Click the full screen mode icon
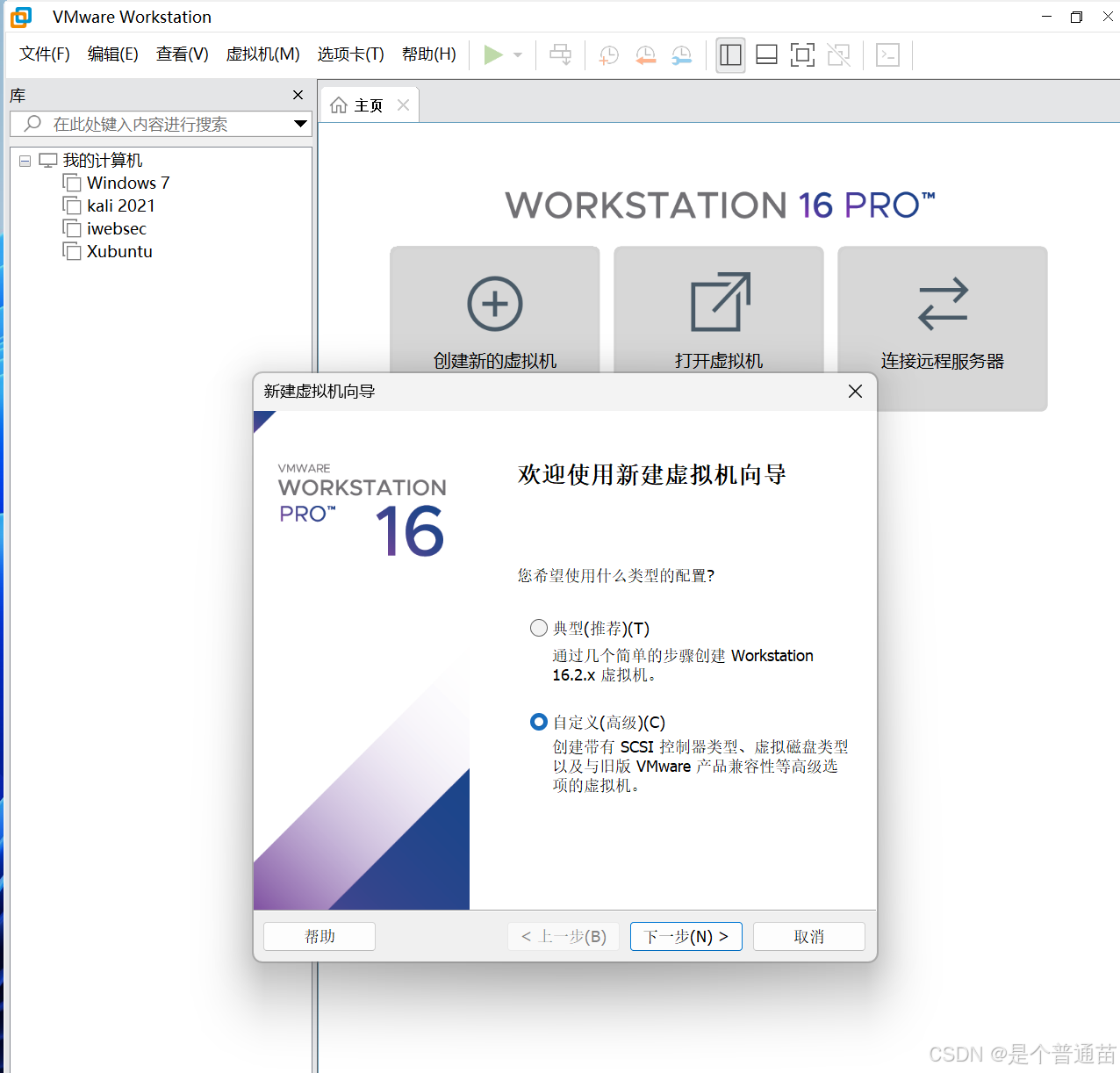Screen dimensions: 1120x1073 pos(802,54)
